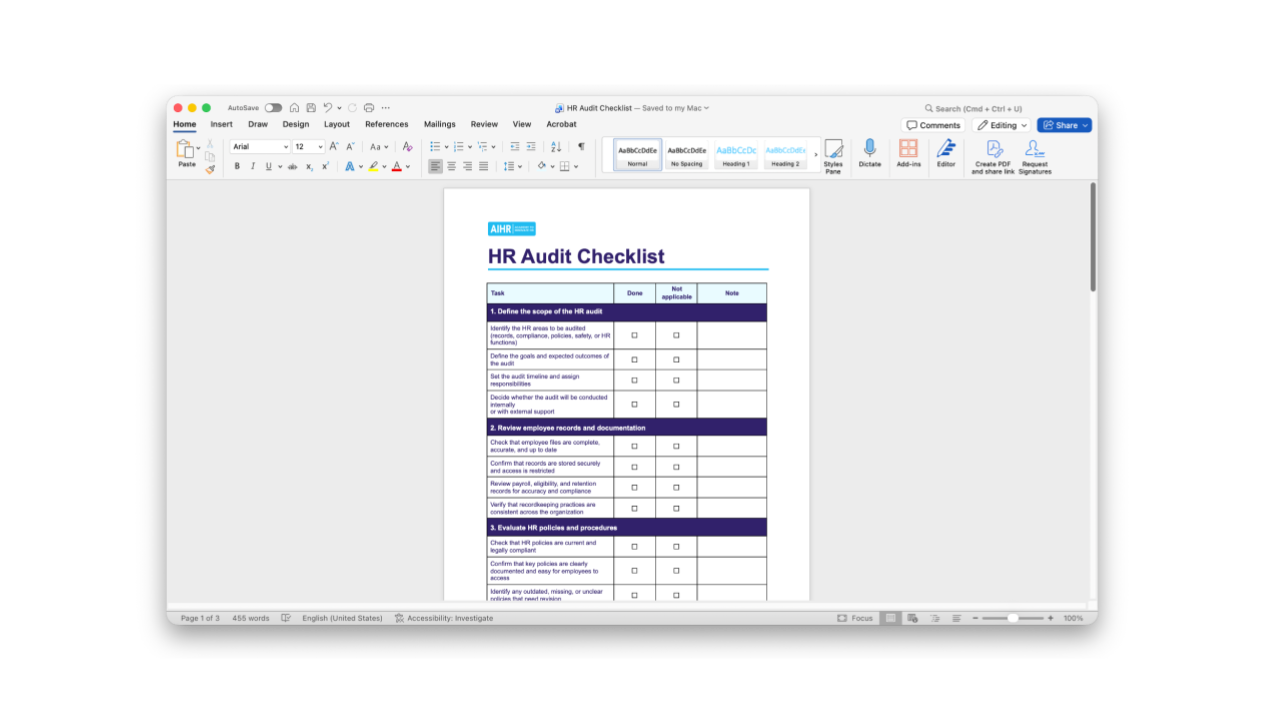Image resolution: width=1280 pixels, height=720 pixels.
Task: Click Create PDF and share link
Action: click(993, 150)
